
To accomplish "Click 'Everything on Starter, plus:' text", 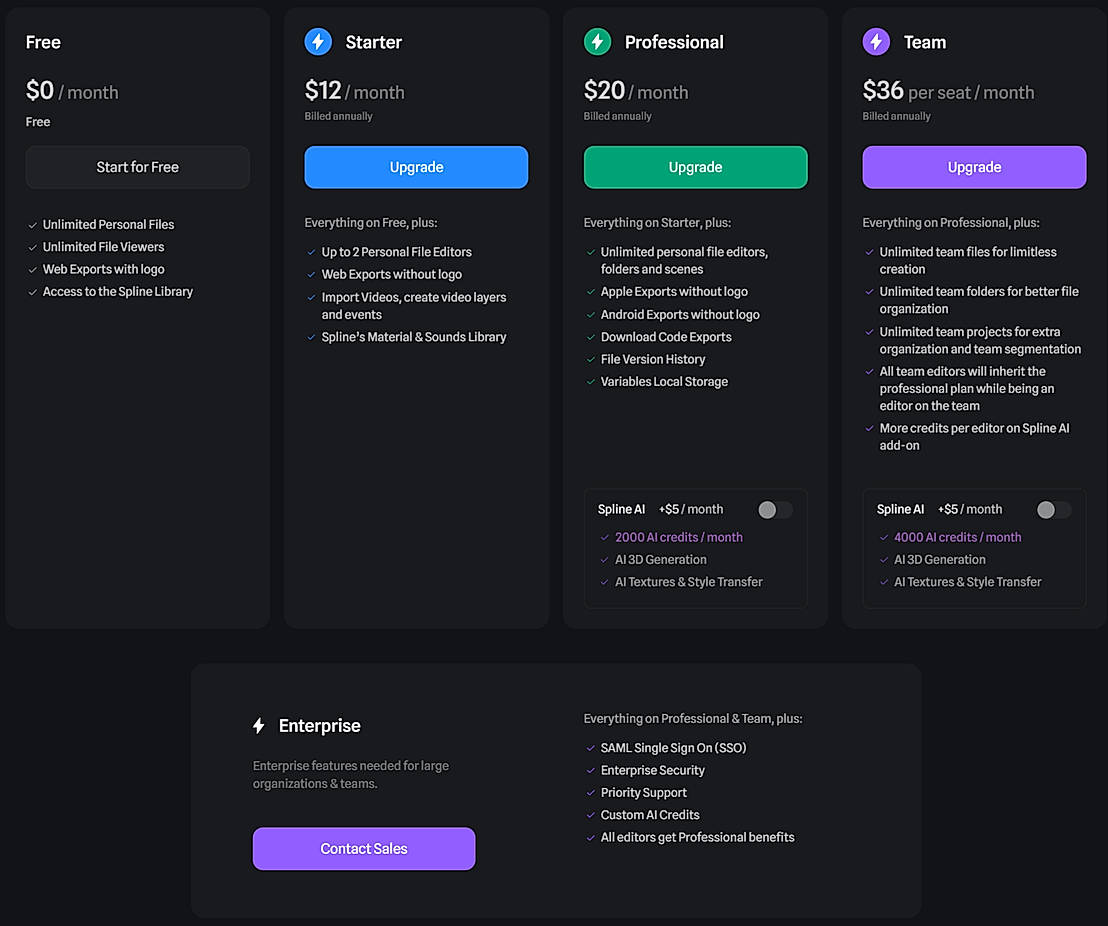I will (657, 223).
